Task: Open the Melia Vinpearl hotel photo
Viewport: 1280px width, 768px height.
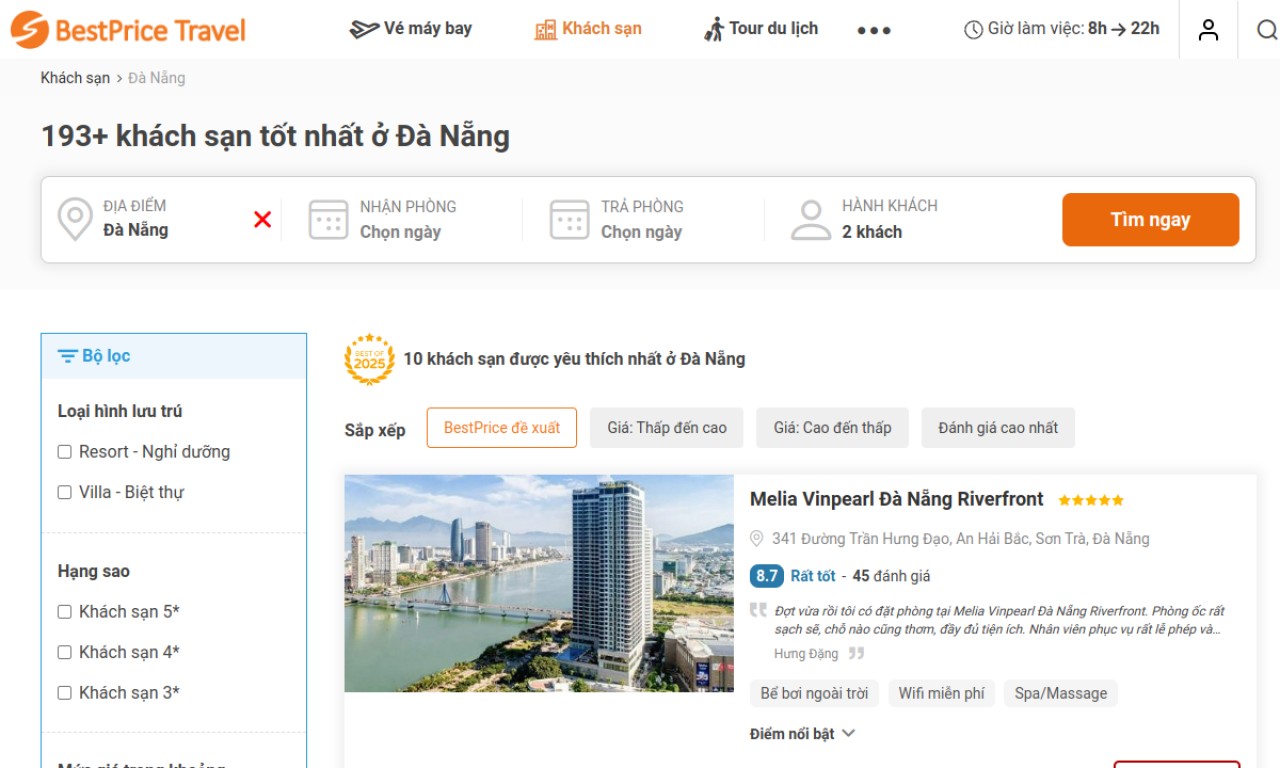Action: tap(539, 583)
